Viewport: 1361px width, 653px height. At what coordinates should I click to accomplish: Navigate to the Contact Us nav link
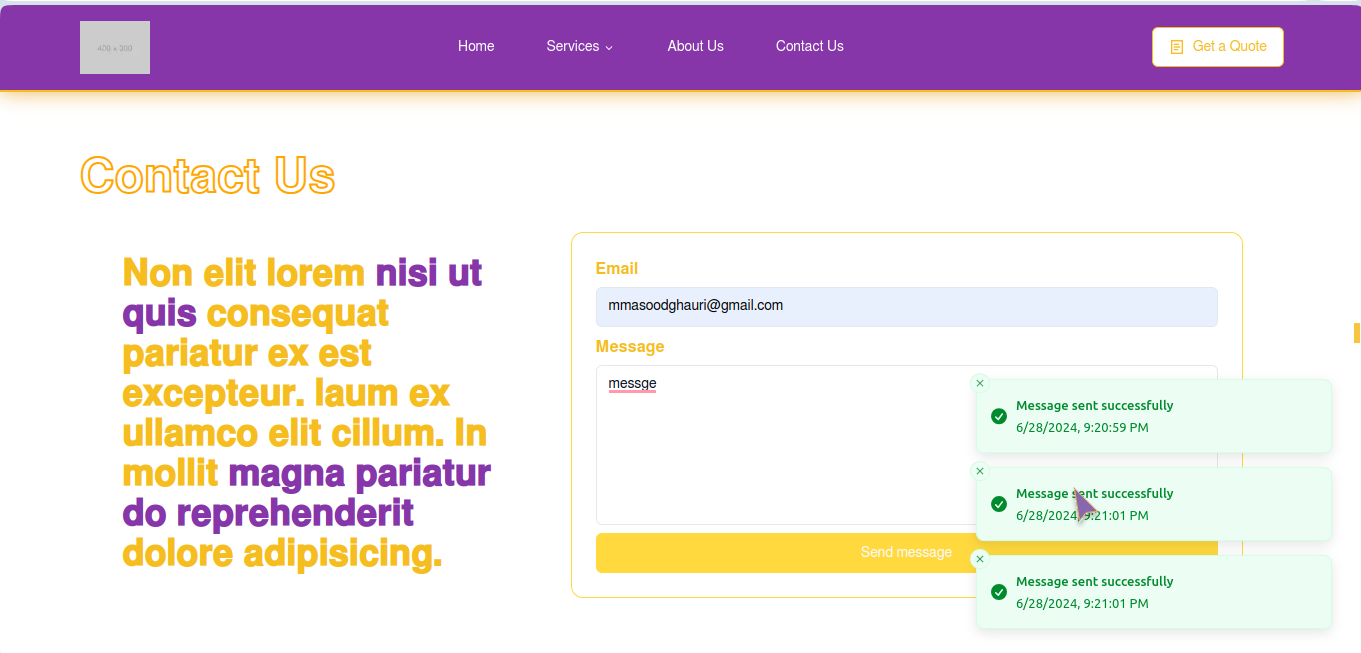pos(809,46)
